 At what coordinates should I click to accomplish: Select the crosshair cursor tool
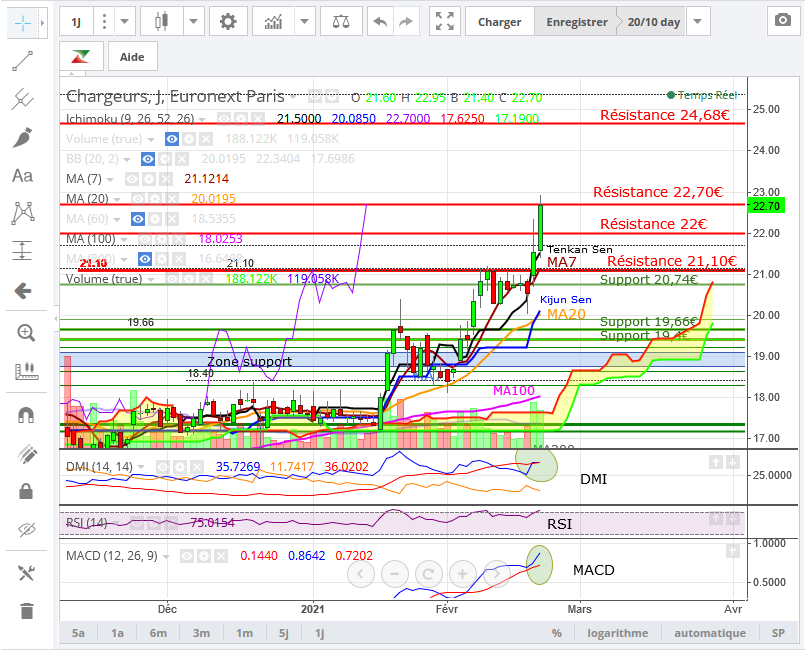point(23,23)
